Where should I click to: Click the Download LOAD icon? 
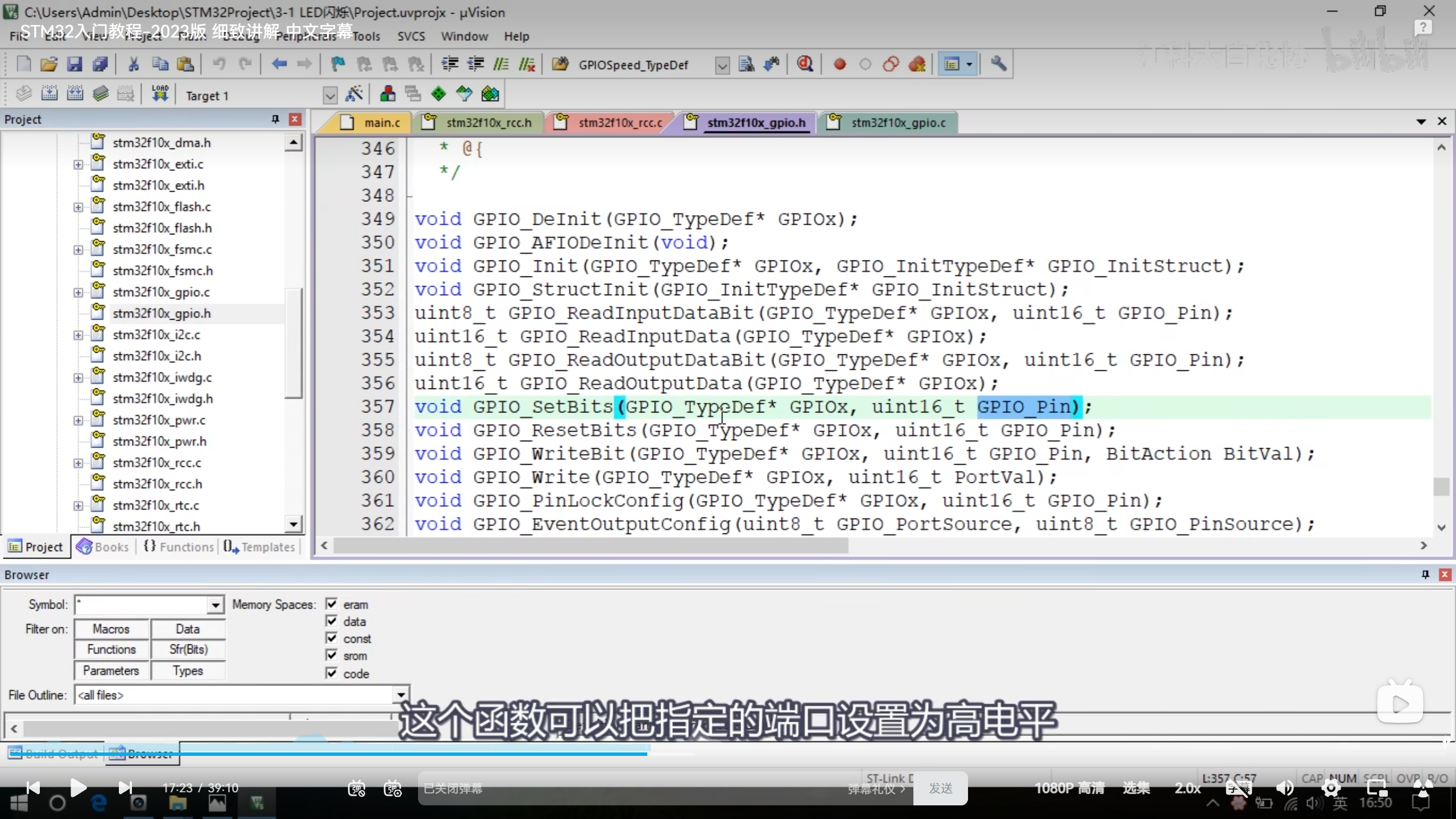click(x=160, y=94)
